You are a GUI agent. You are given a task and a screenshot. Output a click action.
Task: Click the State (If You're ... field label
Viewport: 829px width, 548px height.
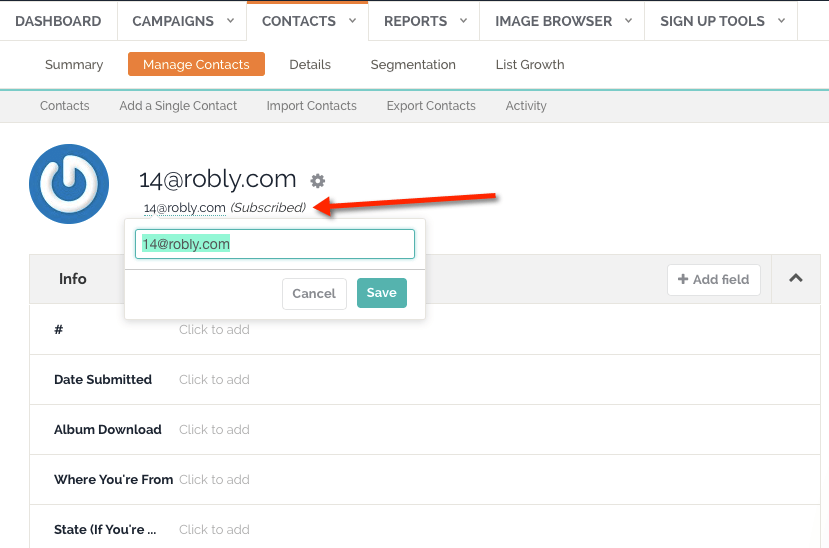pyautogui.click(x=105, y=530)
